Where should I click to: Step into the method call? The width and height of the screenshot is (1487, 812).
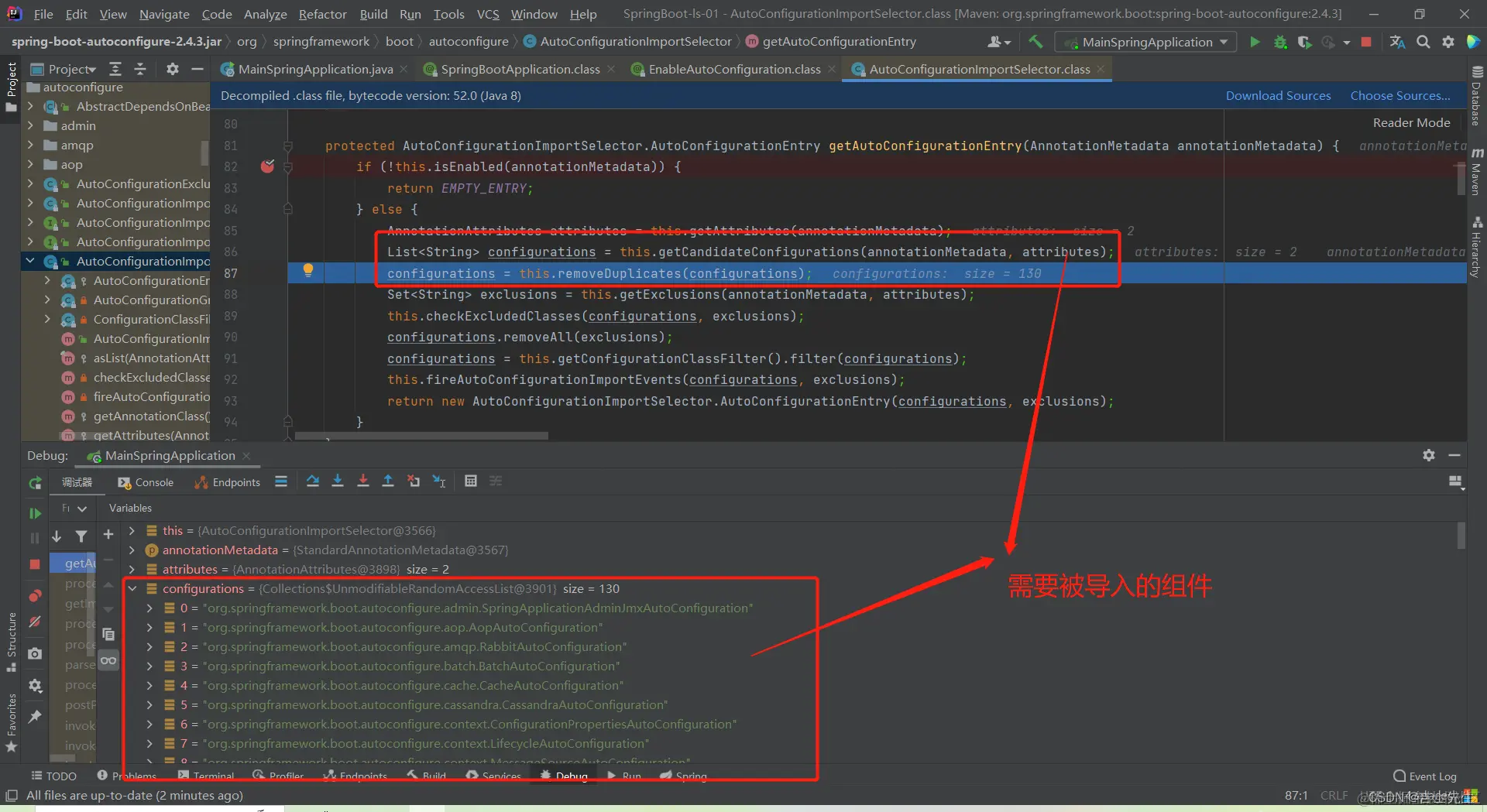tap(338, 481)
